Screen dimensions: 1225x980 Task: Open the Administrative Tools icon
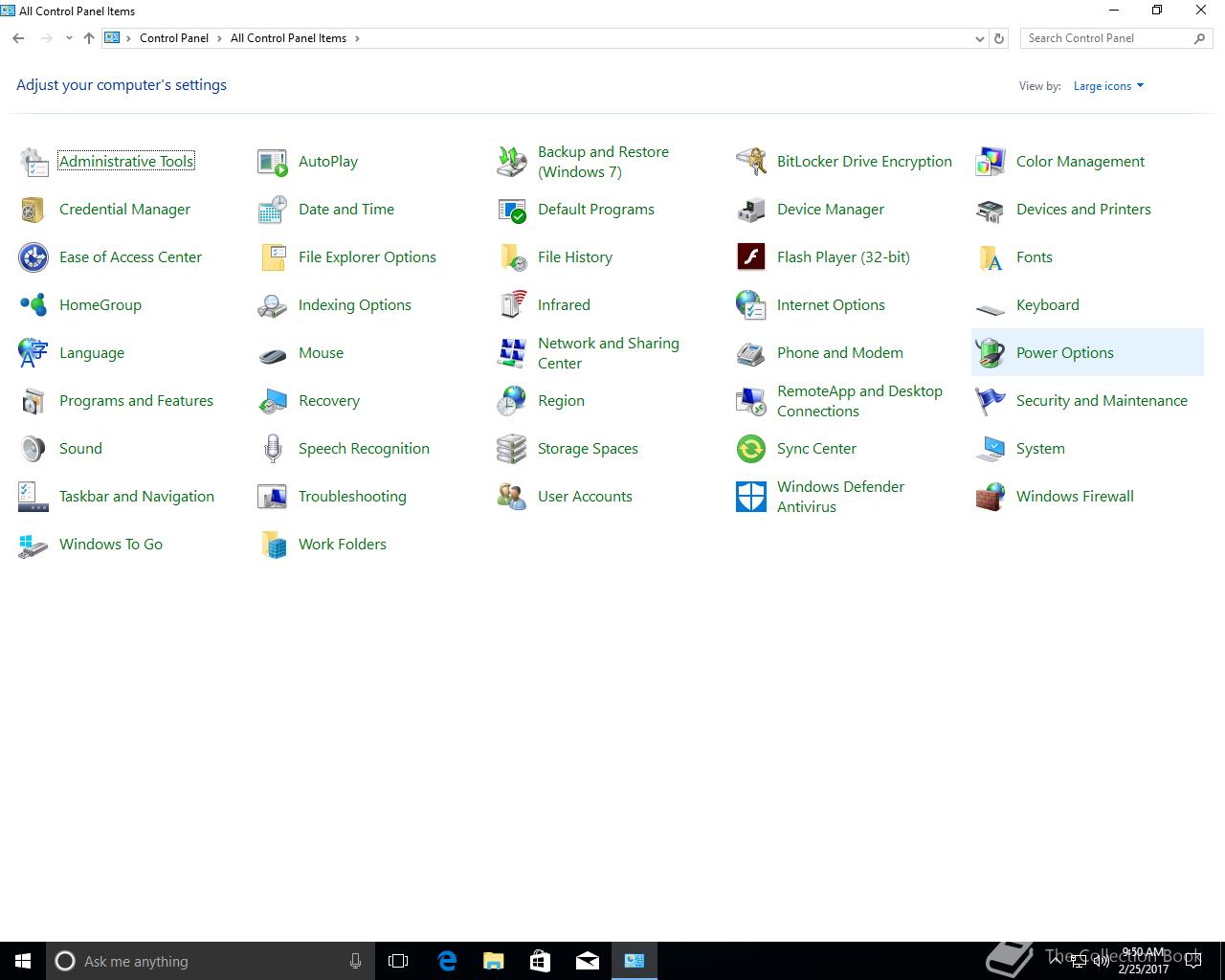click(33, 162)
